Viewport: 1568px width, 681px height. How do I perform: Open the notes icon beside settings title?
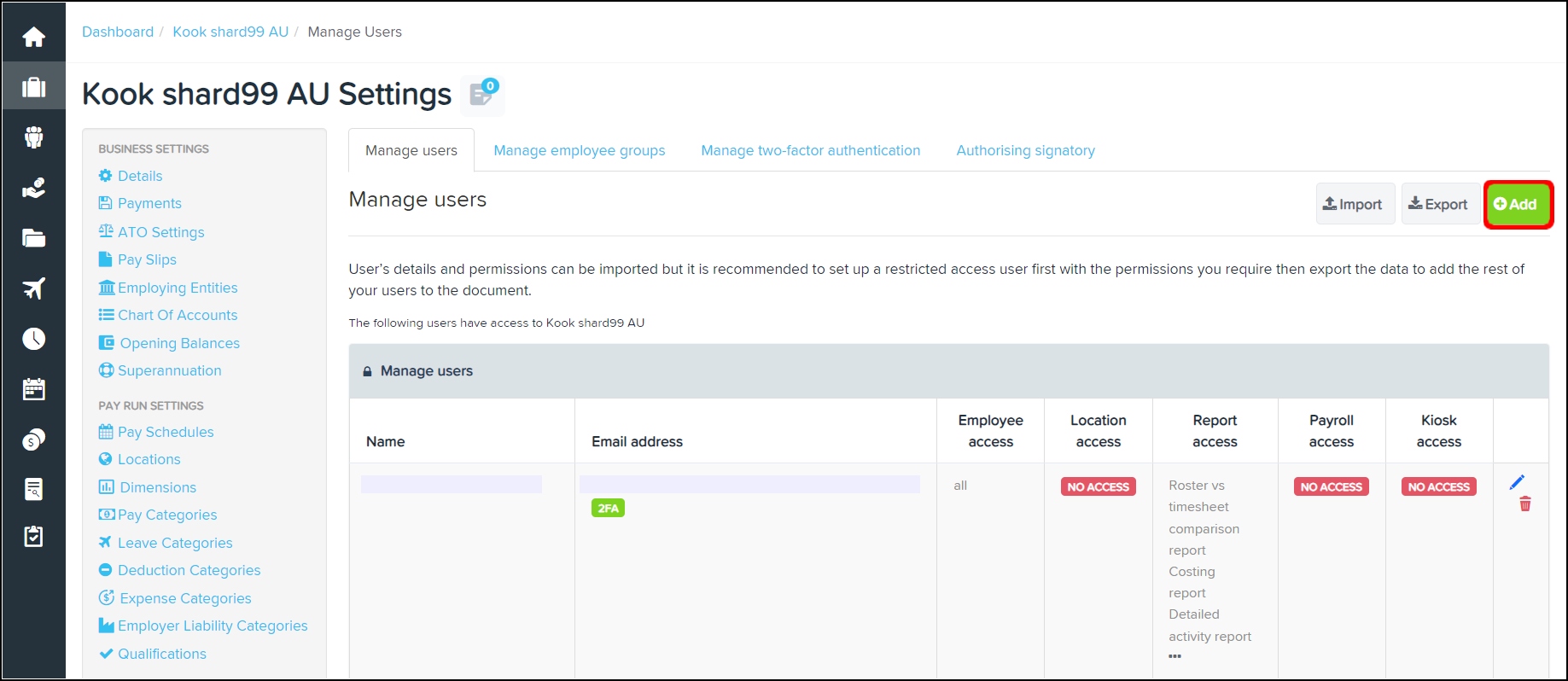click(x=482, y=95)
